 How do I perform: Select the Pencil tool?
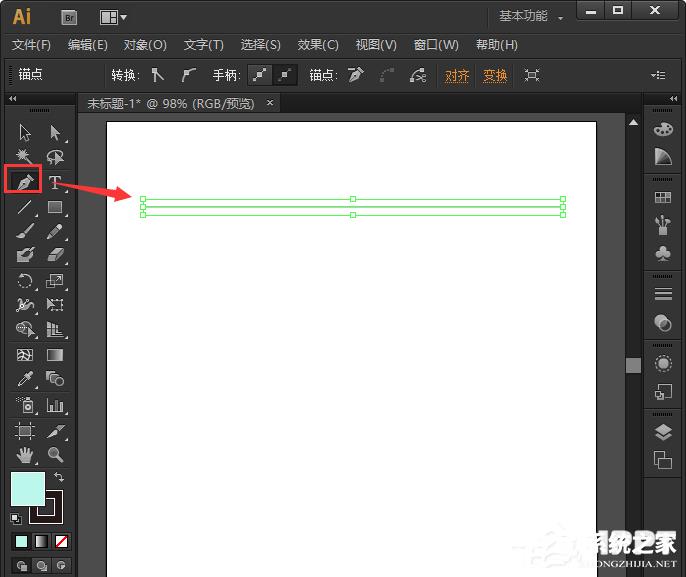point(55,231)
